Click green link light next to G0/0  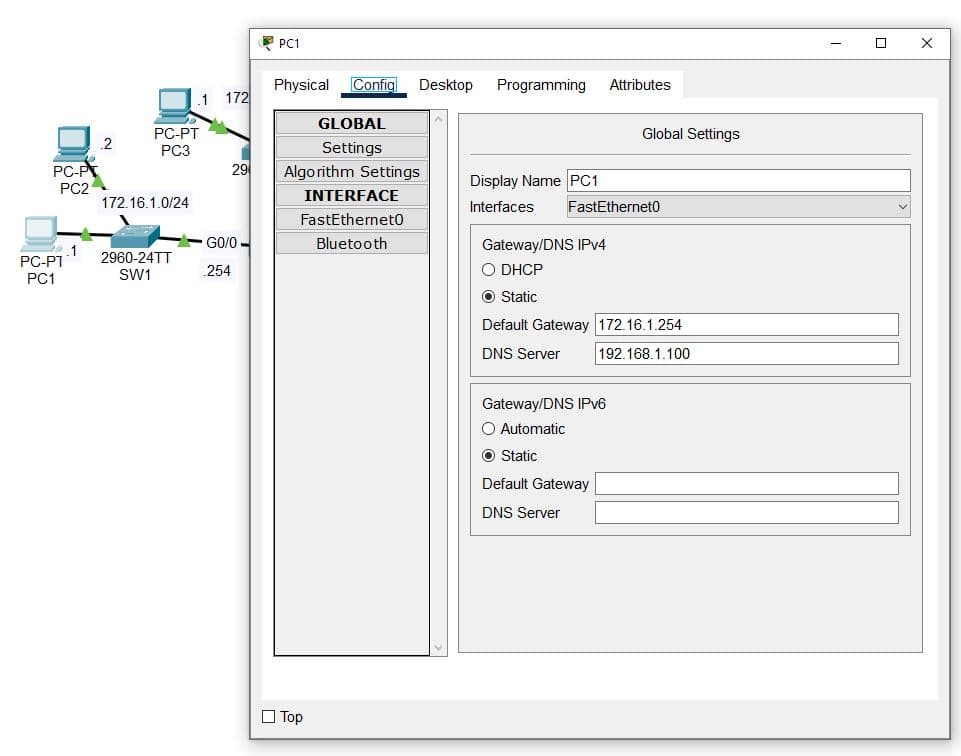184,240
